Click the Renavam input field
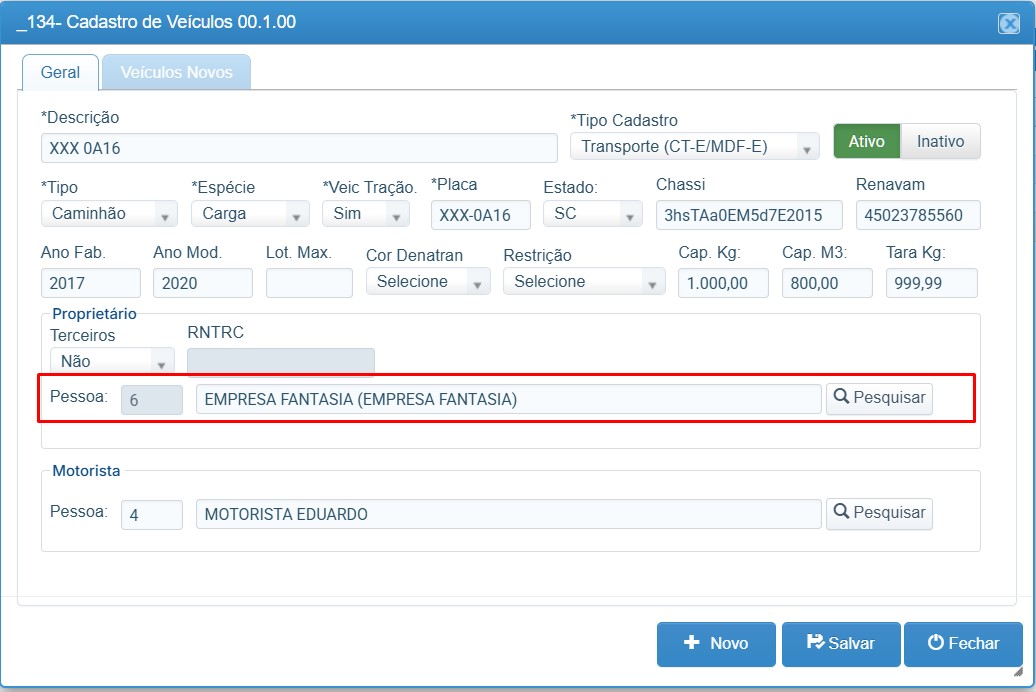Image resolution: width=1036 pixels, height=692 pixels. click(918, 215)
